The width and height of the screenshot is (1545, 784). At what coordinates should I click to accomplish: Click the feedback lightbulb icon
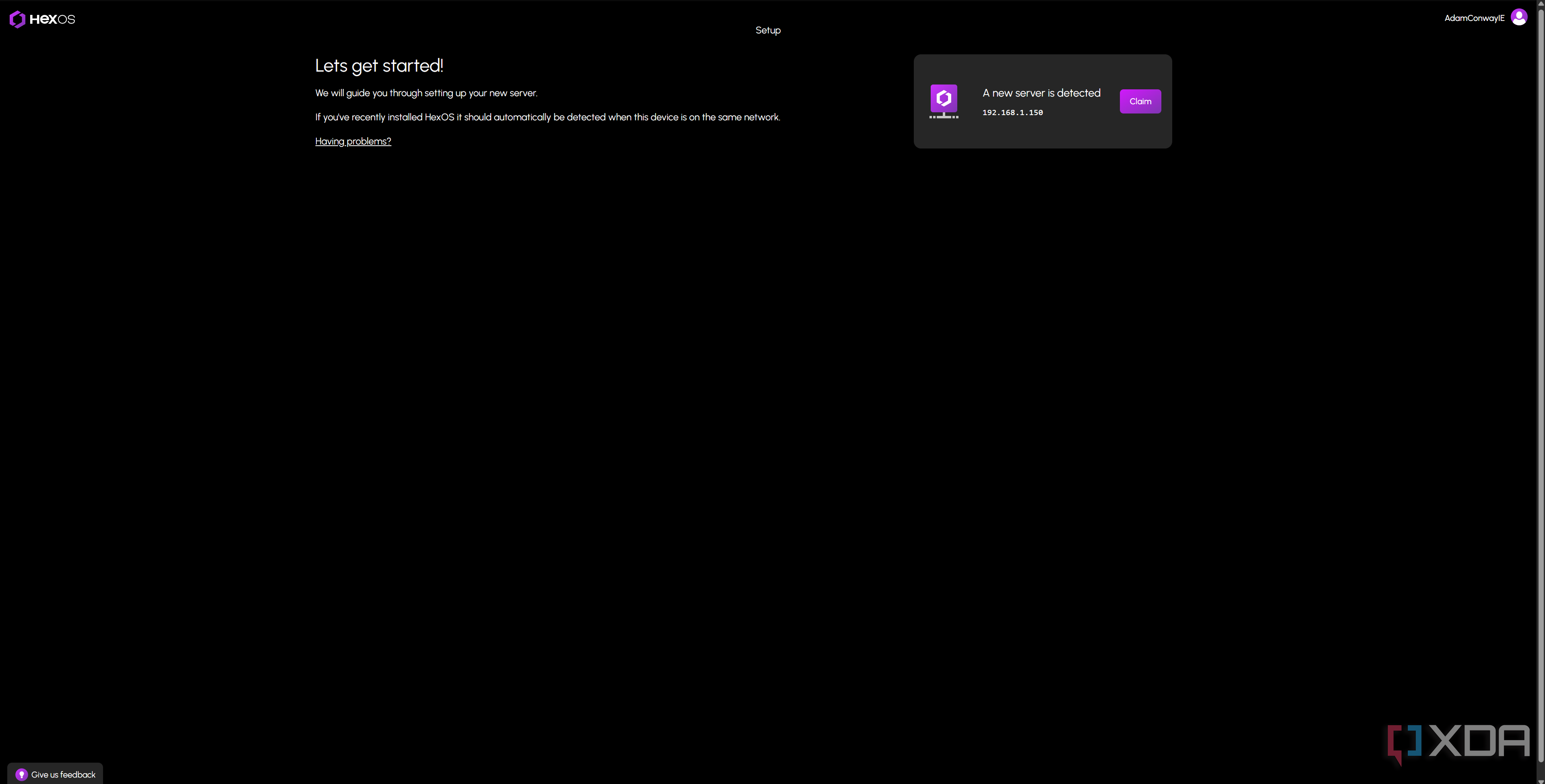[x=22, y=774]
